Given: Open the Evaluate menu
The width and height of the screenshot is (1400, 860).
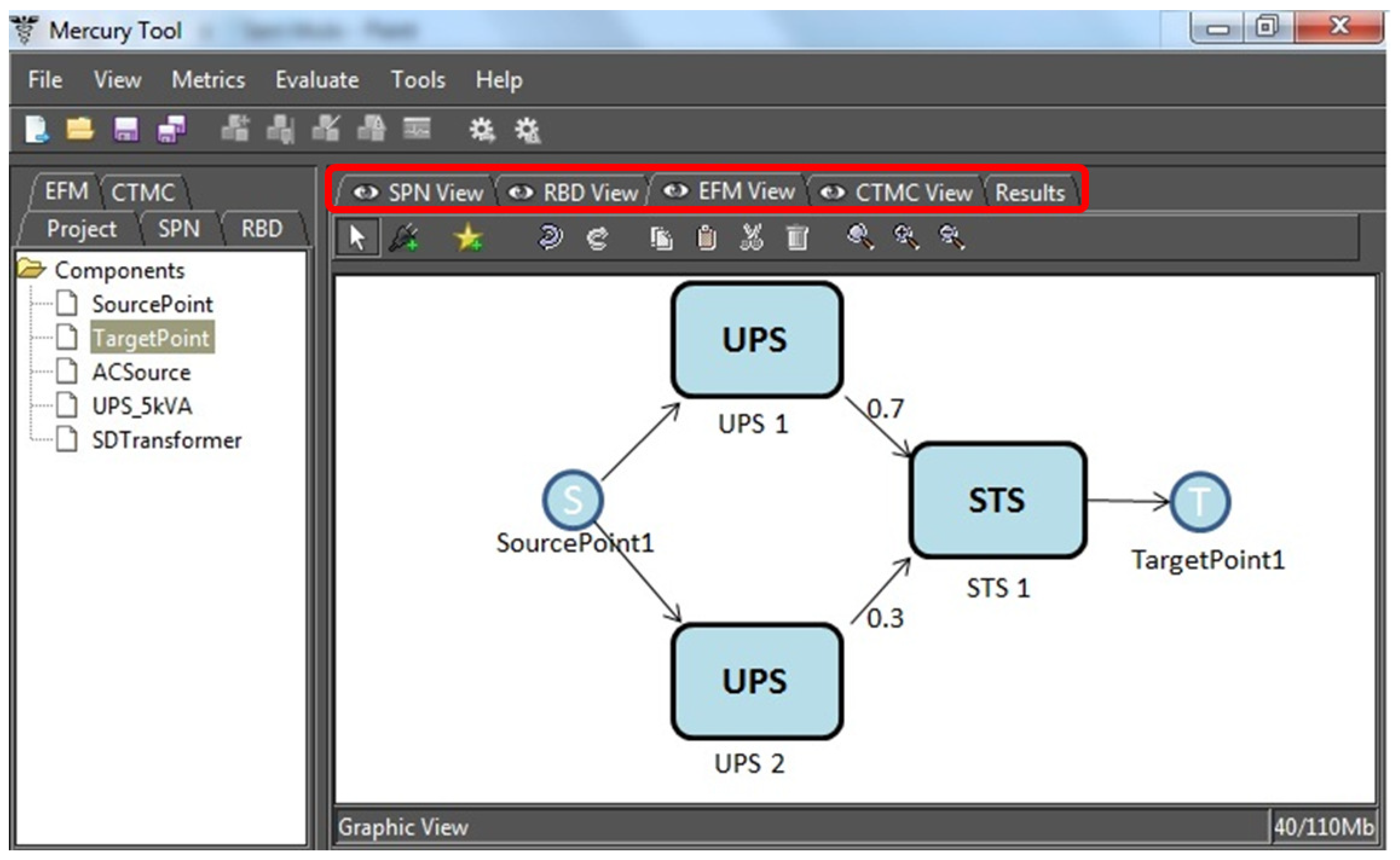Looking at the screenshot, I should [x=317, y=80].
